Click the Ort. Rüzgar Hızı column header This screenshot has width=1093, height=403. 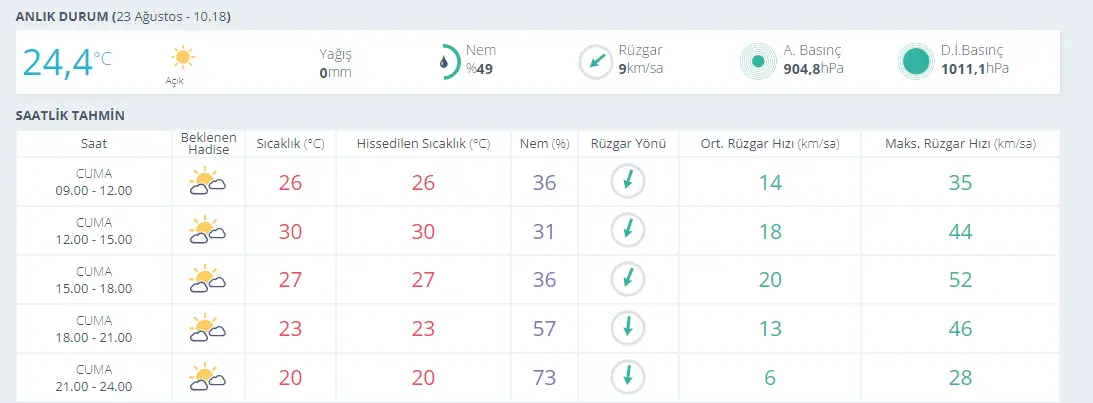769,144
